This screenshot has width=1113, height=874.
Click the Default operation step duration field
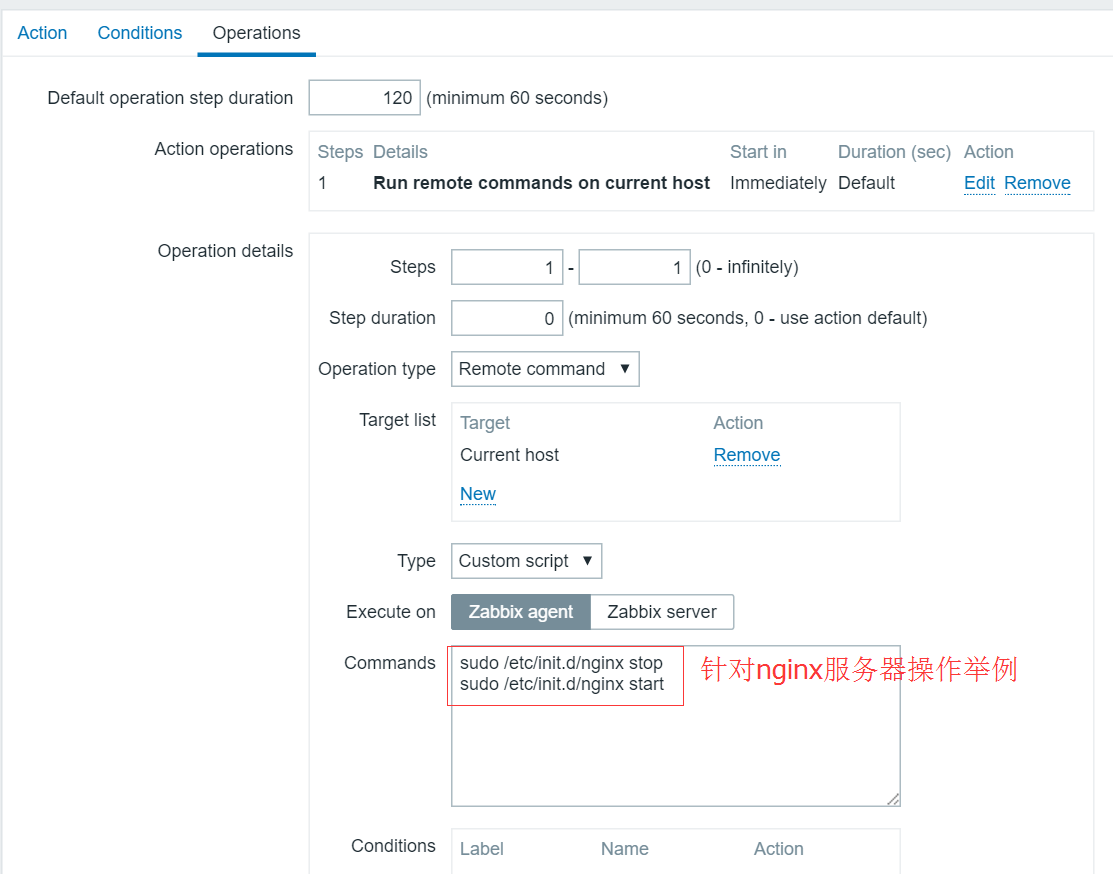pyautogui.click(x=364, y=97)
